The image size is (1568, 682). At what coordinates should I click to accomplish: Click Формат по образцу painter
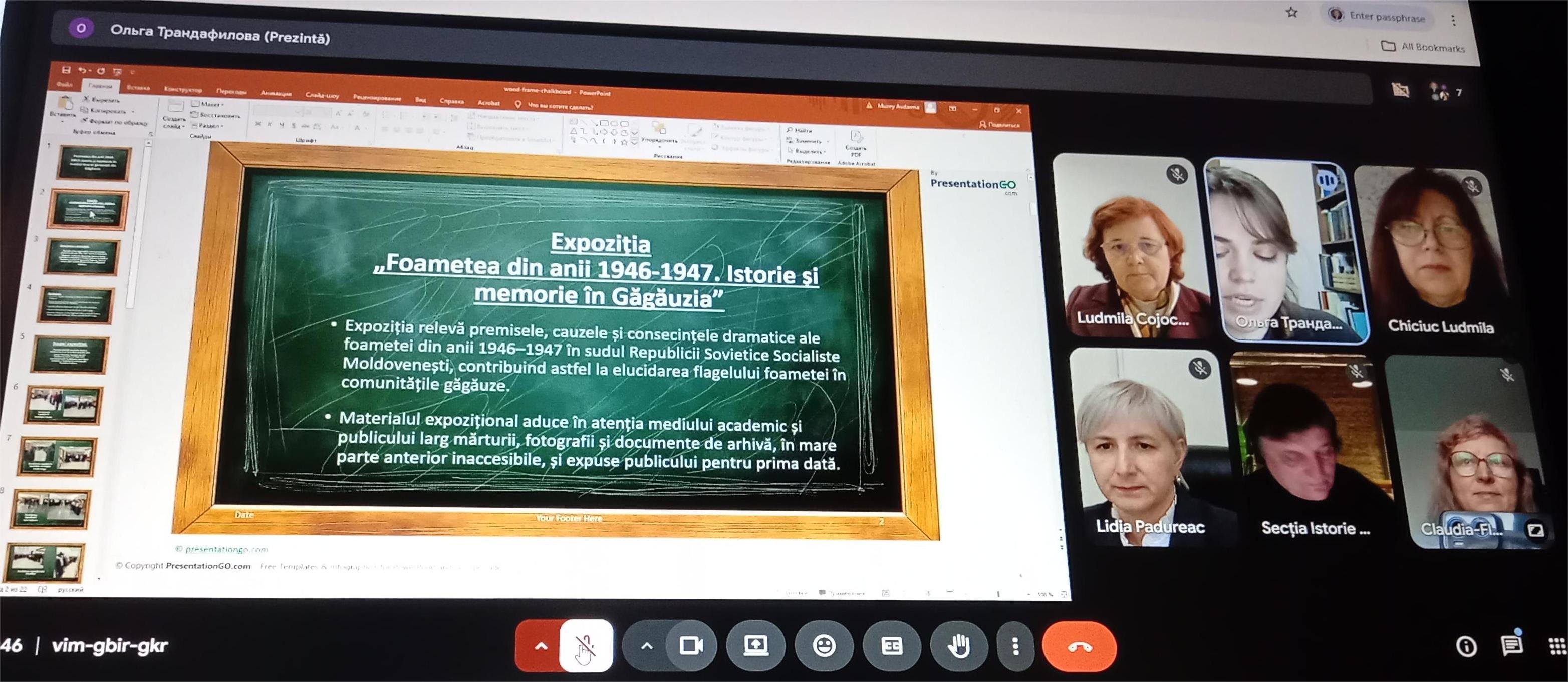pos(113,121)
